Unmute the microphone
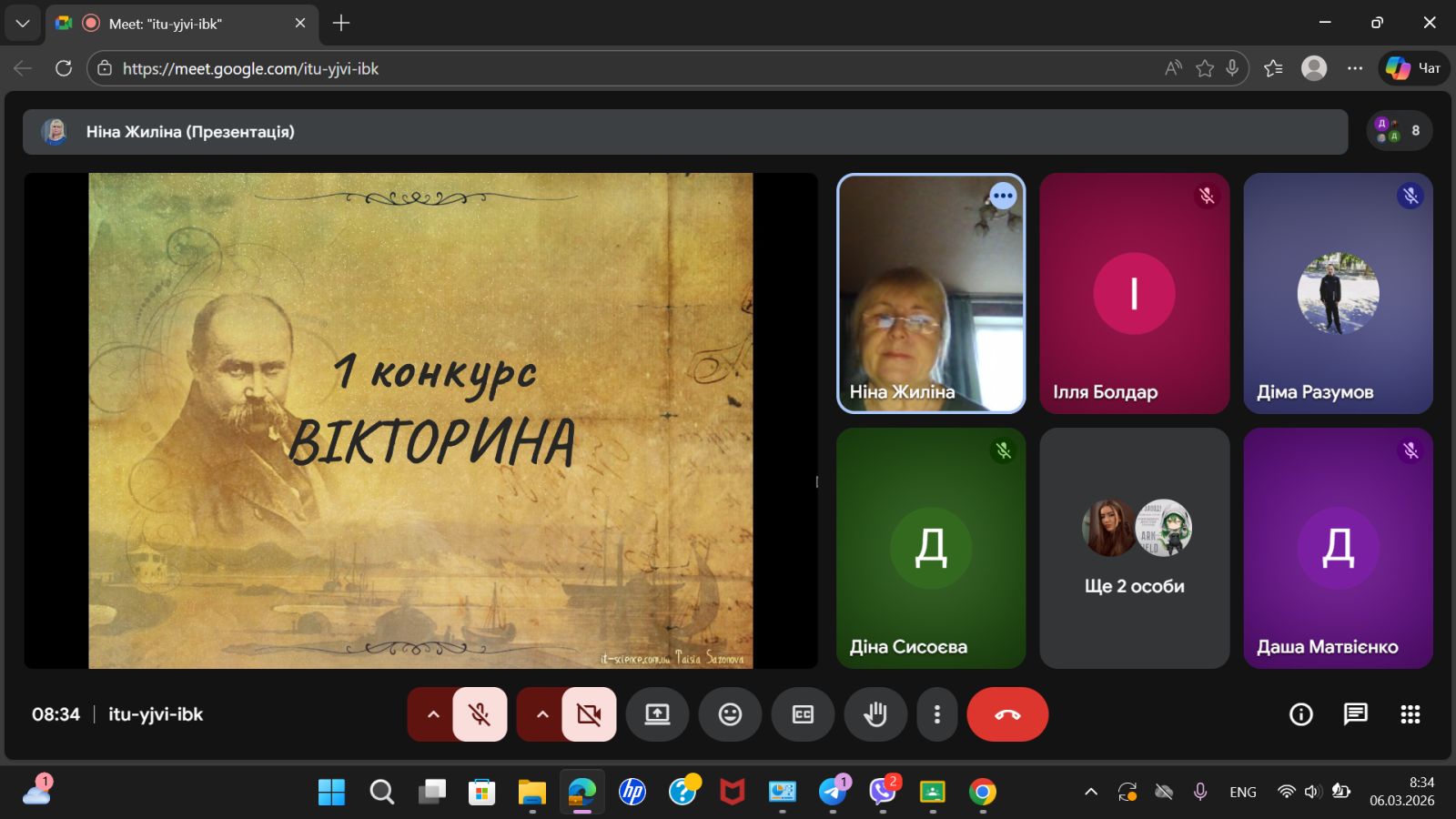The width and height of the screenshot is (1456, 819). click(x=480, y=714)
